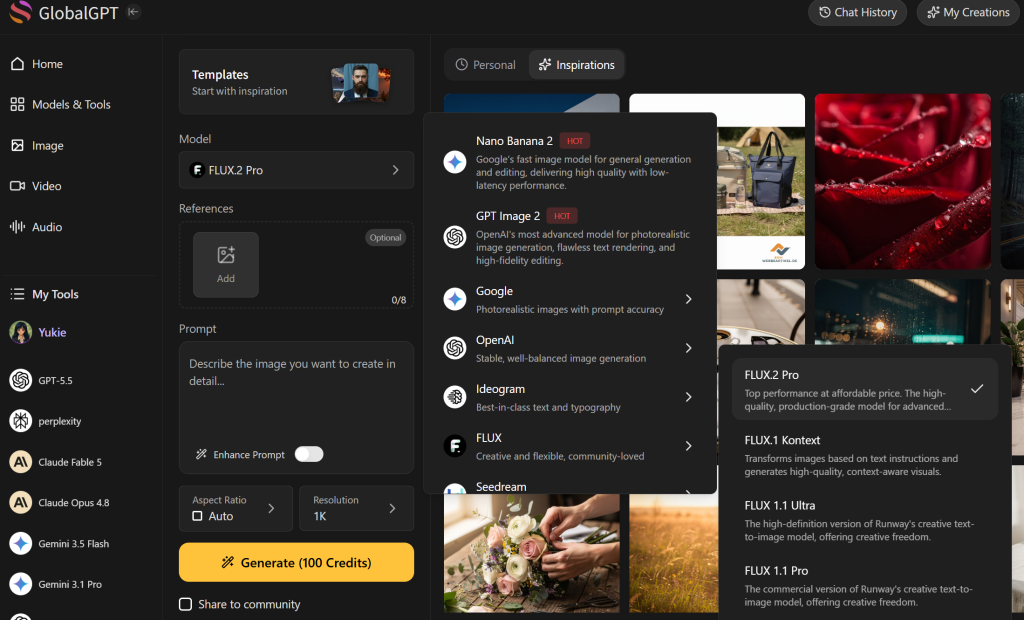
Task: Switch to the Personal tab
Action: (485, 65)
